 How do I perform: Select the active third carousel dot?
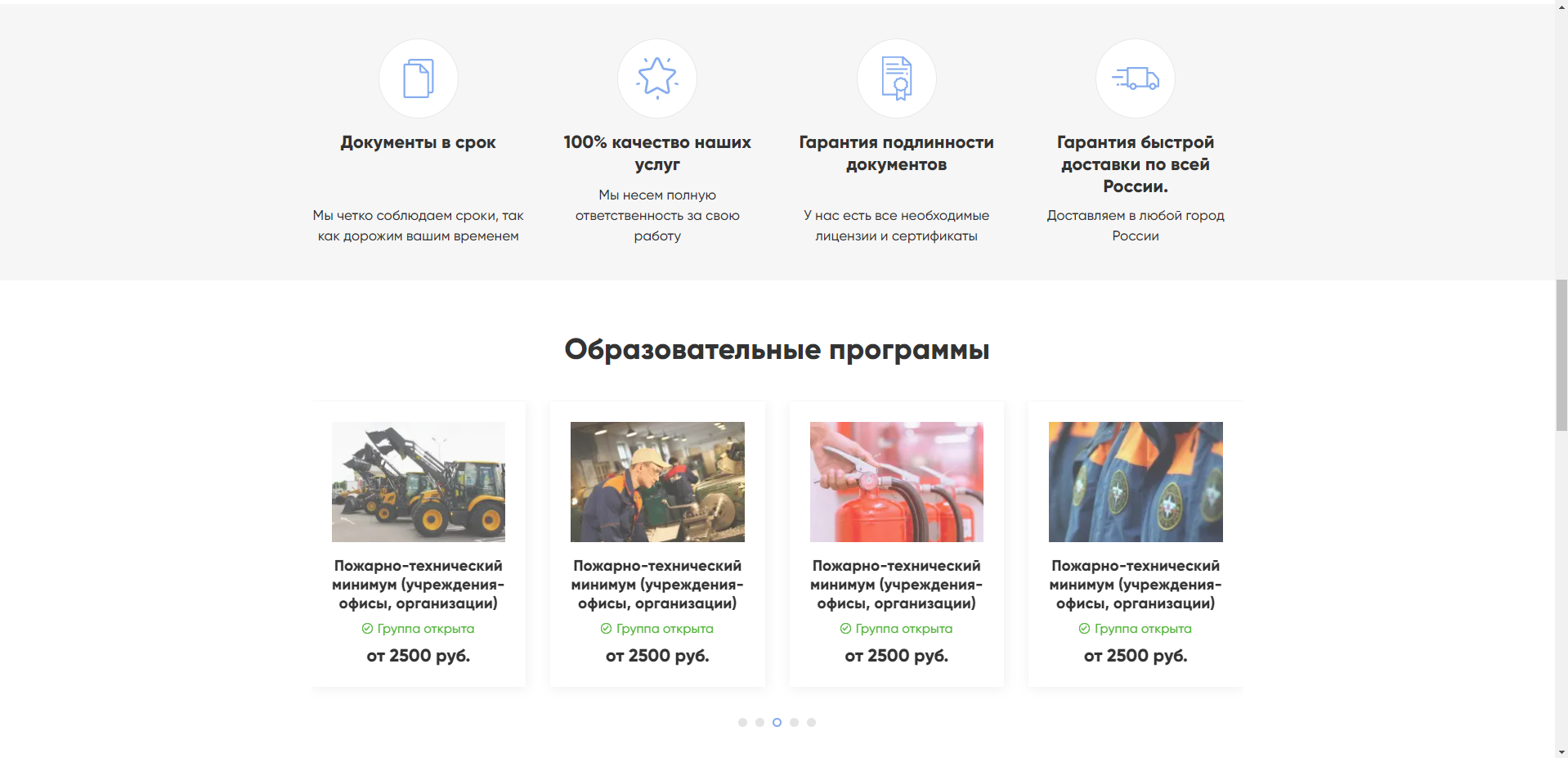(777, 722)
